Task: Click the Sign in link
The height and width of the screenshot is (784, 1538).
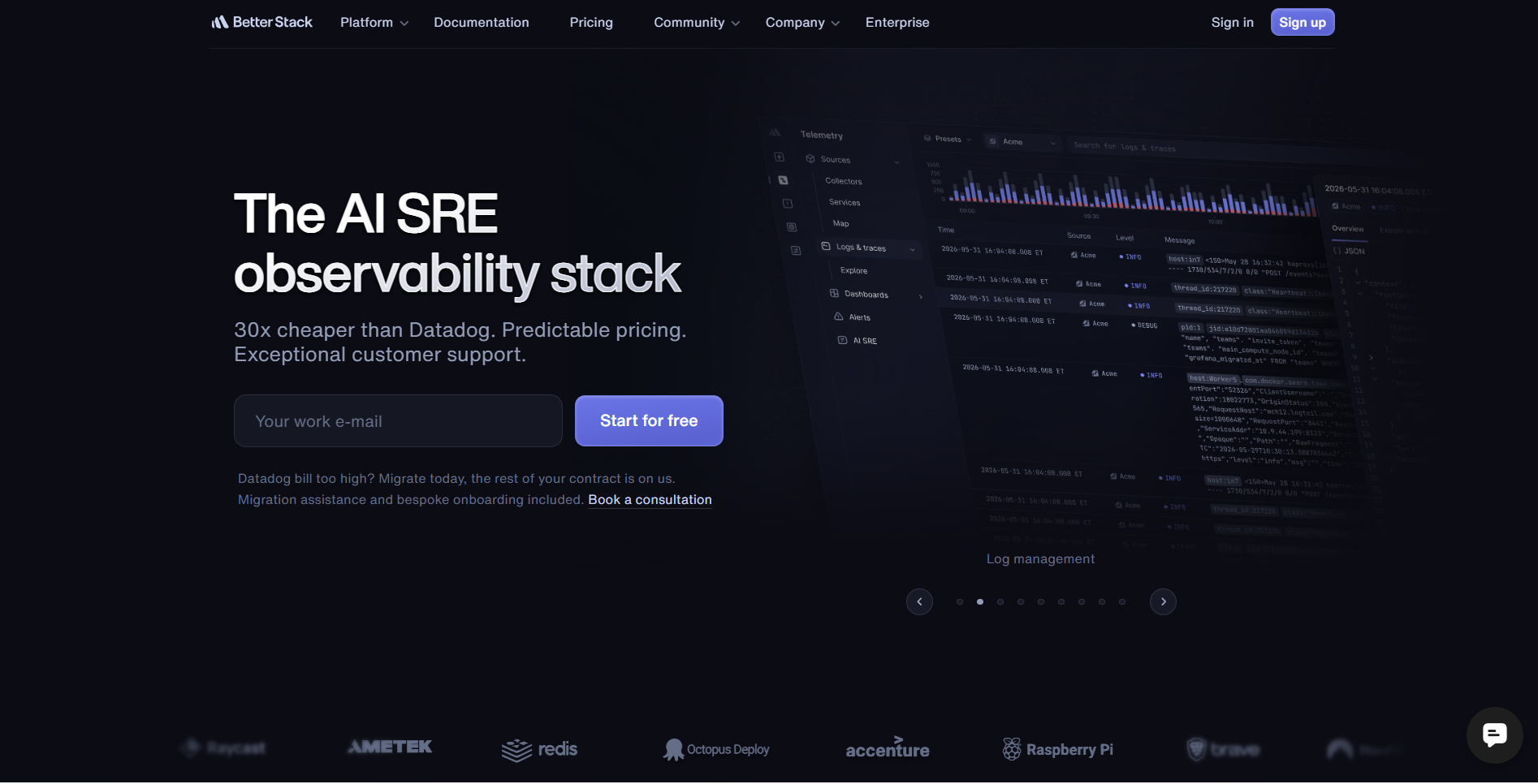Action: [1232, 23]
